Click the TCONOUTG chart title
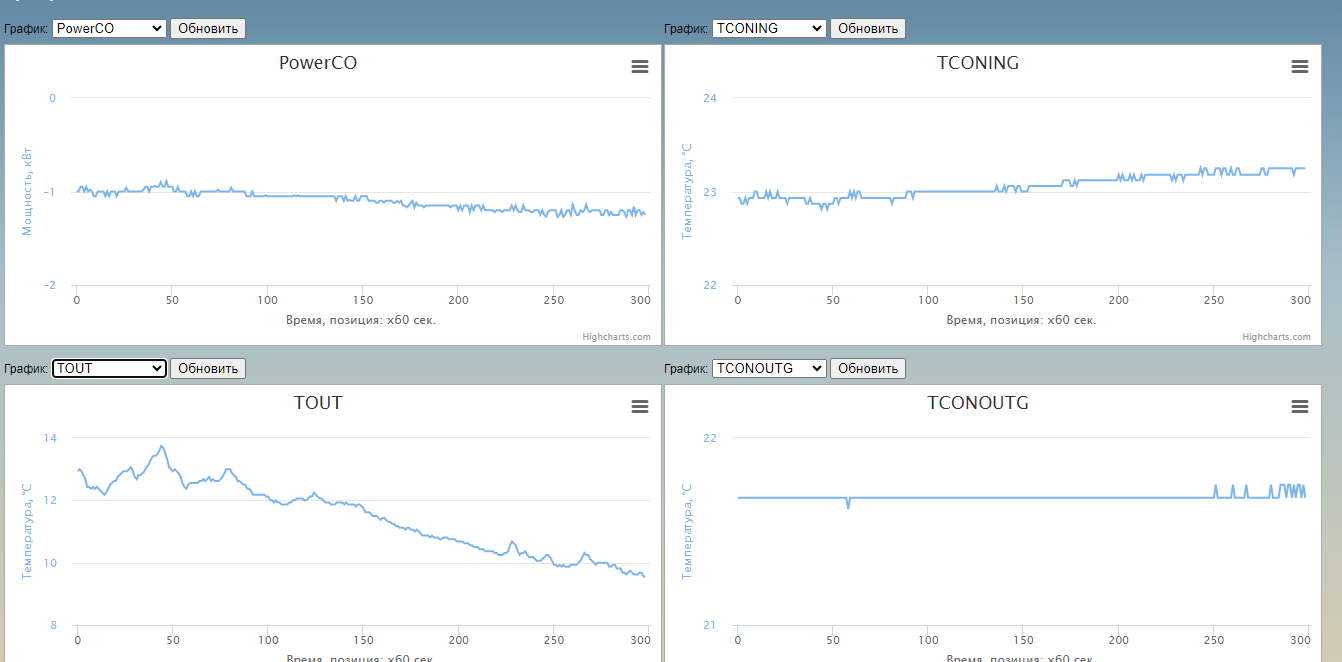Screen dimensions: 1342x662 pyautogui.click(x=978, y=403)
